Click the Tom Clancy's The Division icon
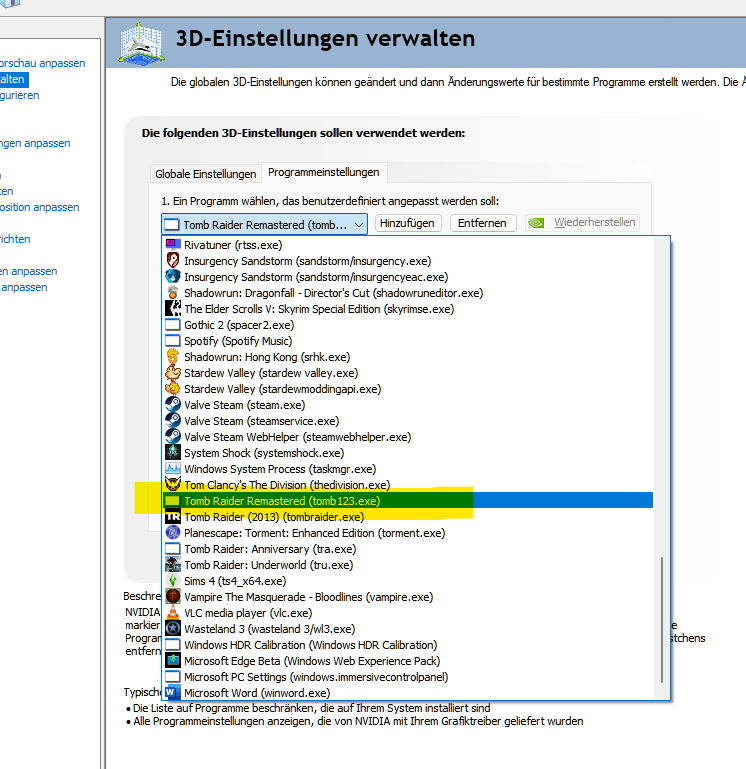Viewport: 746px width, 769px height. point(173,485)
